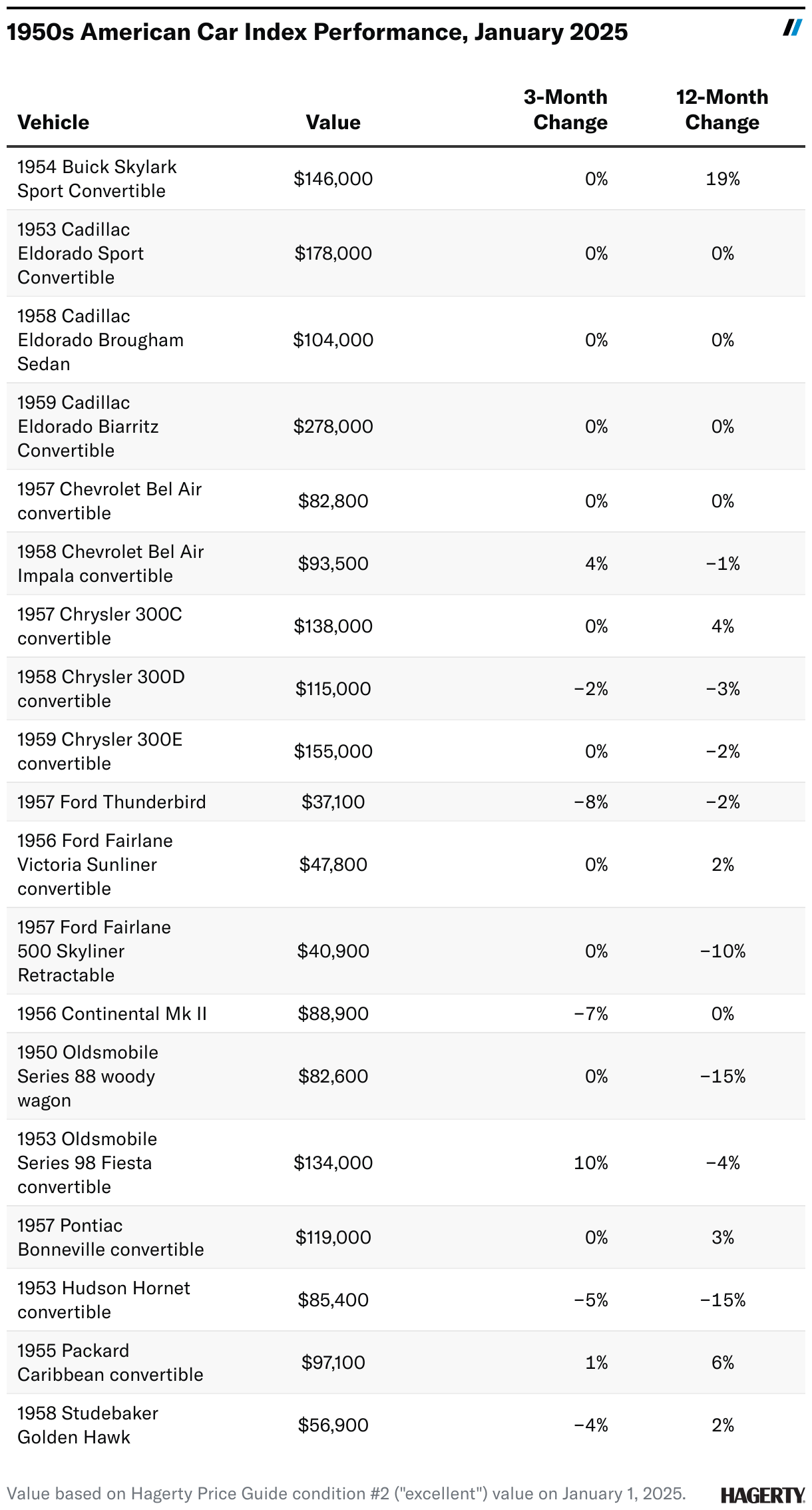Click the 1957 Pontiac Bonneville convertible name
812x1510 pixels.
pos(110,1237)
